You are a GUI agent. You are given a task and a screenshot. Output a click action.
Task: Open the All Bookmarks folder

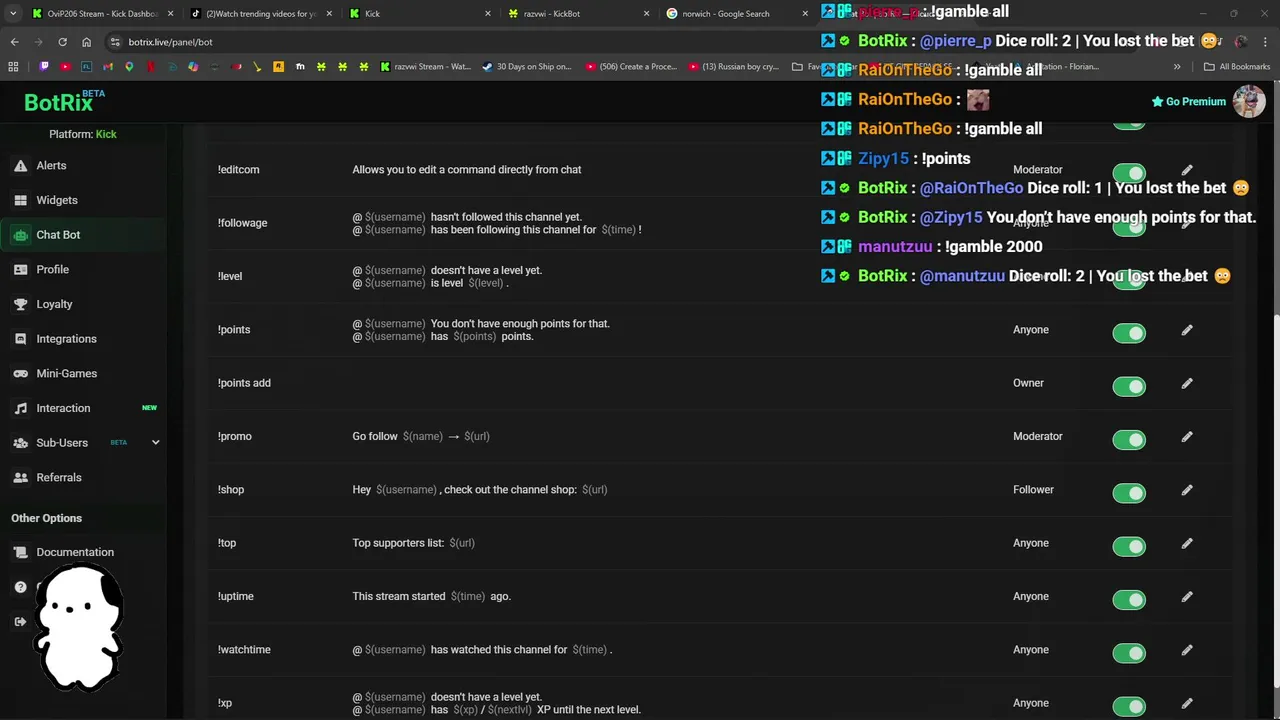pos(1237,67)
